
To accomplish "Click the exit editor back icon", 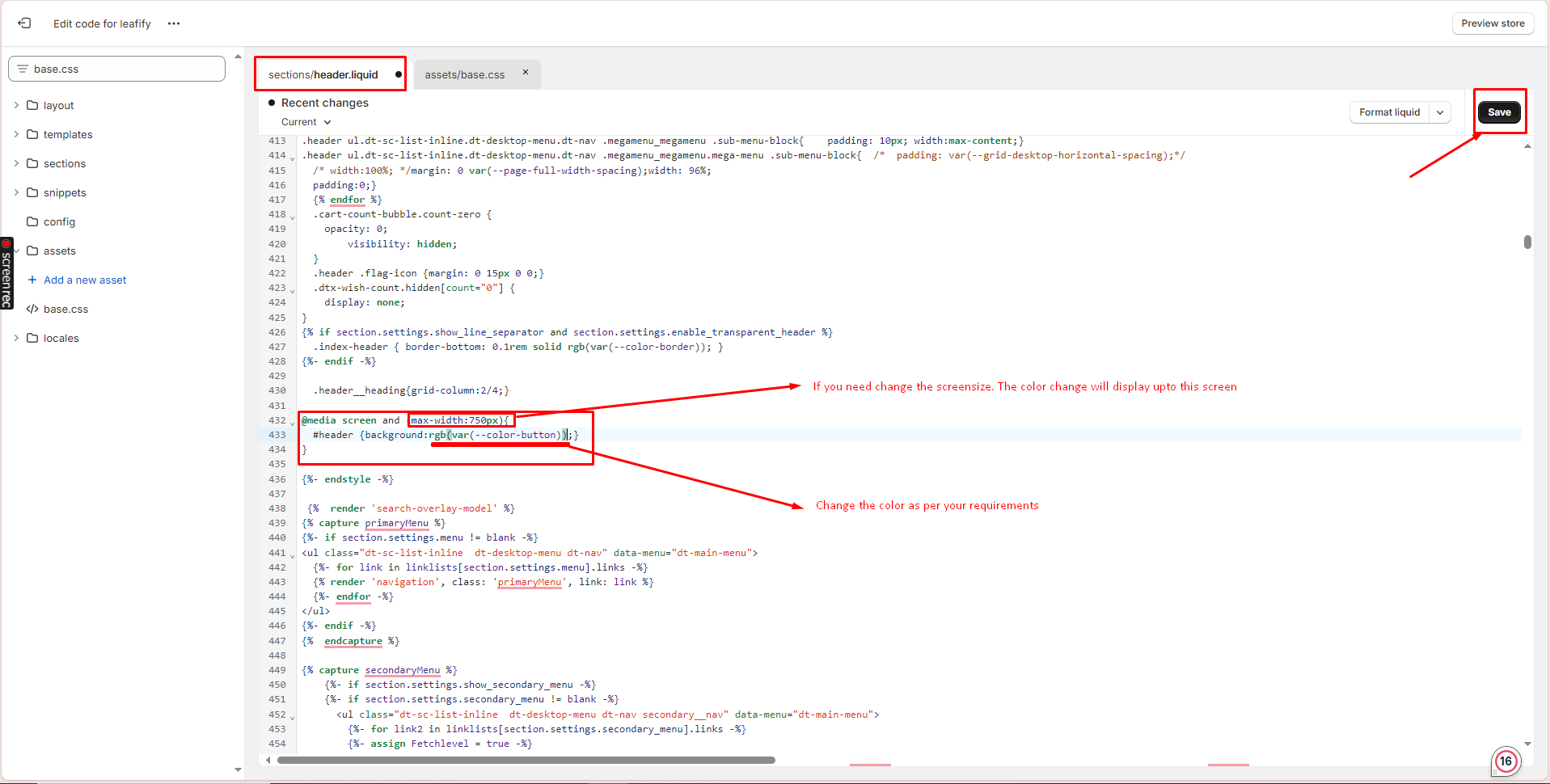I will pos(25,23).
